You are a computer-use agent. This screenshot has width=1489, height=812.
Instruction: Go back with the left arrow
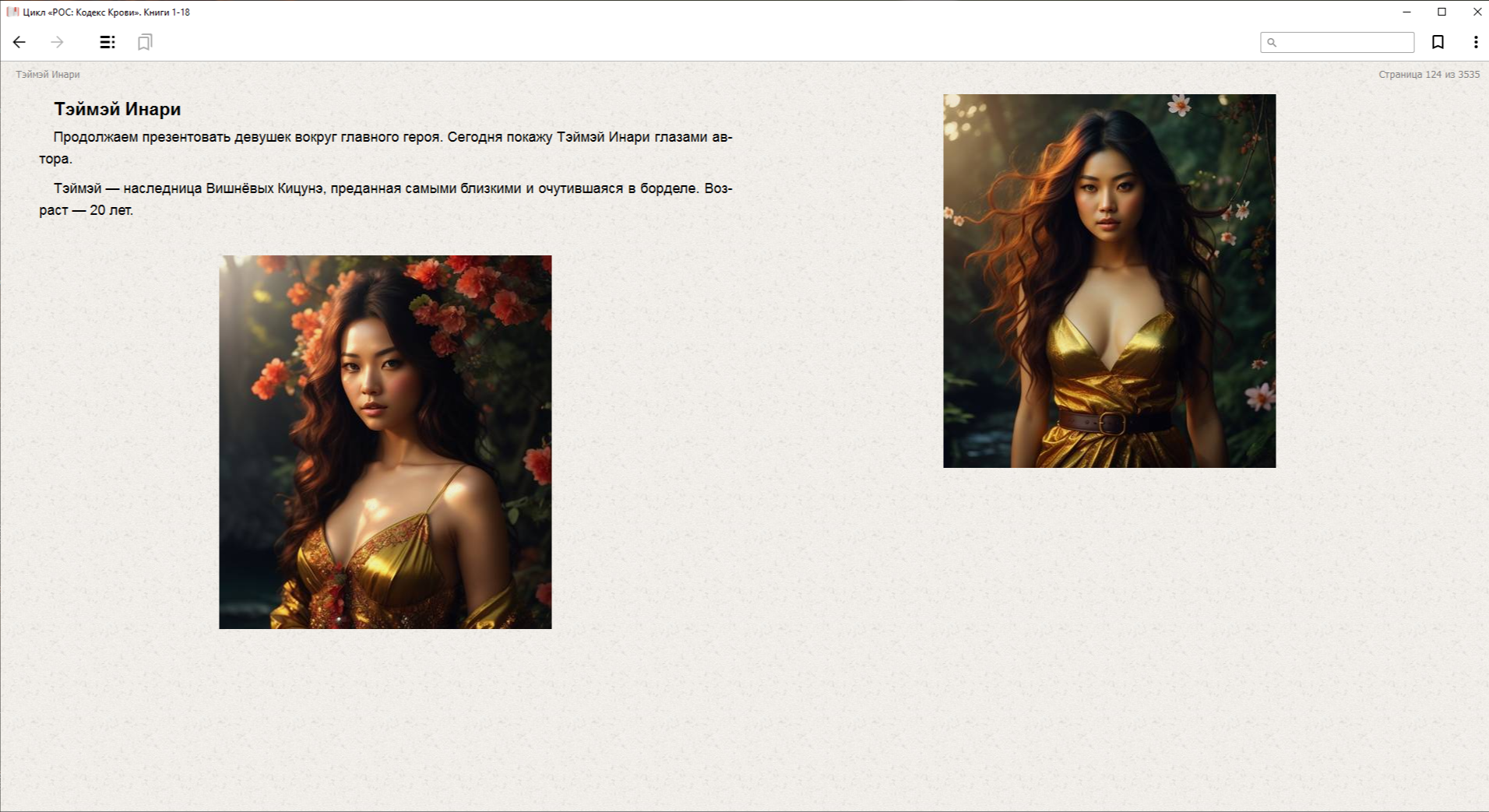(x=19, y=42)
